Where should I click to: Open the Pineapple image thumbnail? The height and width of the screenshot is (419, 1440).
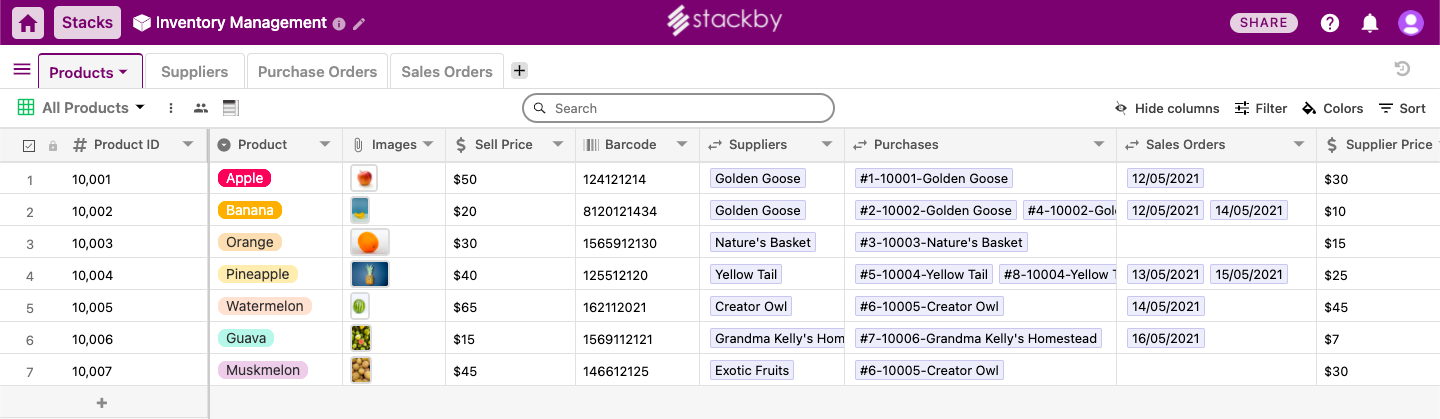(x=369, y=274)
